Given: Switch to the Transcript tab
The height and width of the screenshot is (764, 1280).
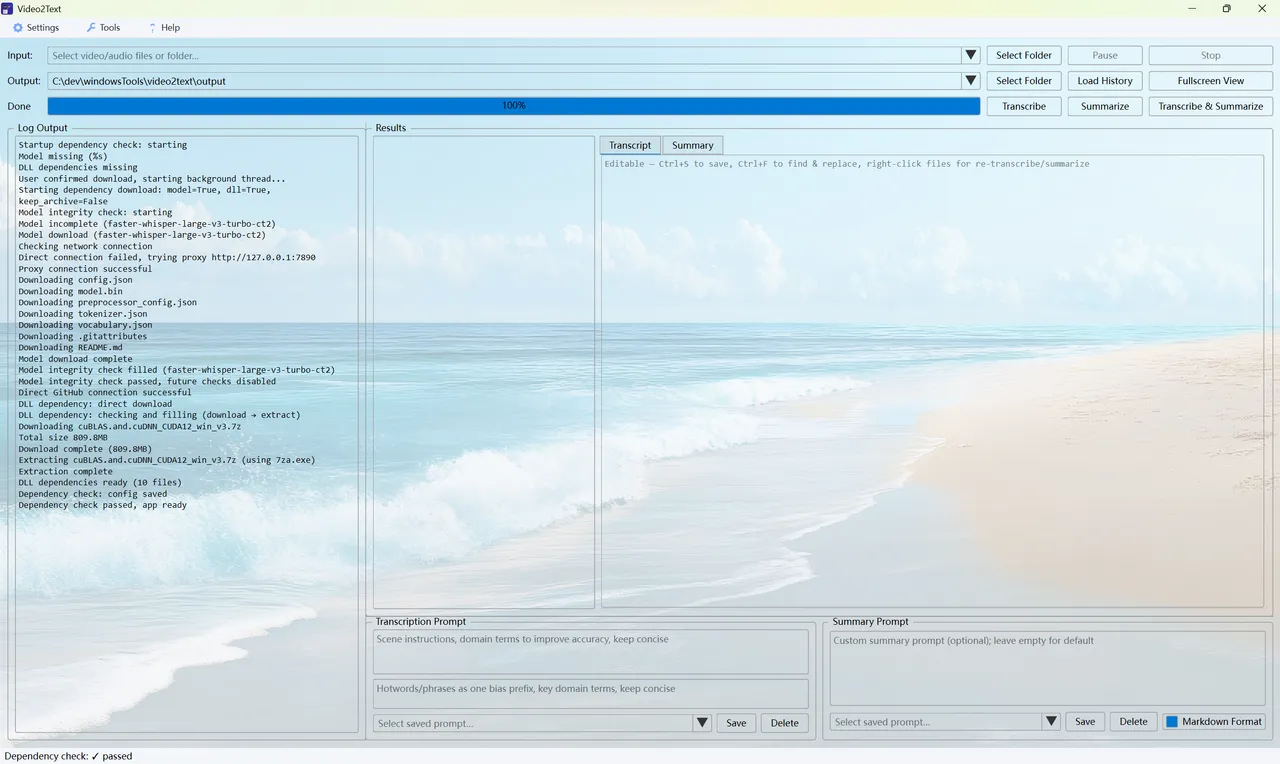Looking at the screenshot, I should click(x=630, y=145).
